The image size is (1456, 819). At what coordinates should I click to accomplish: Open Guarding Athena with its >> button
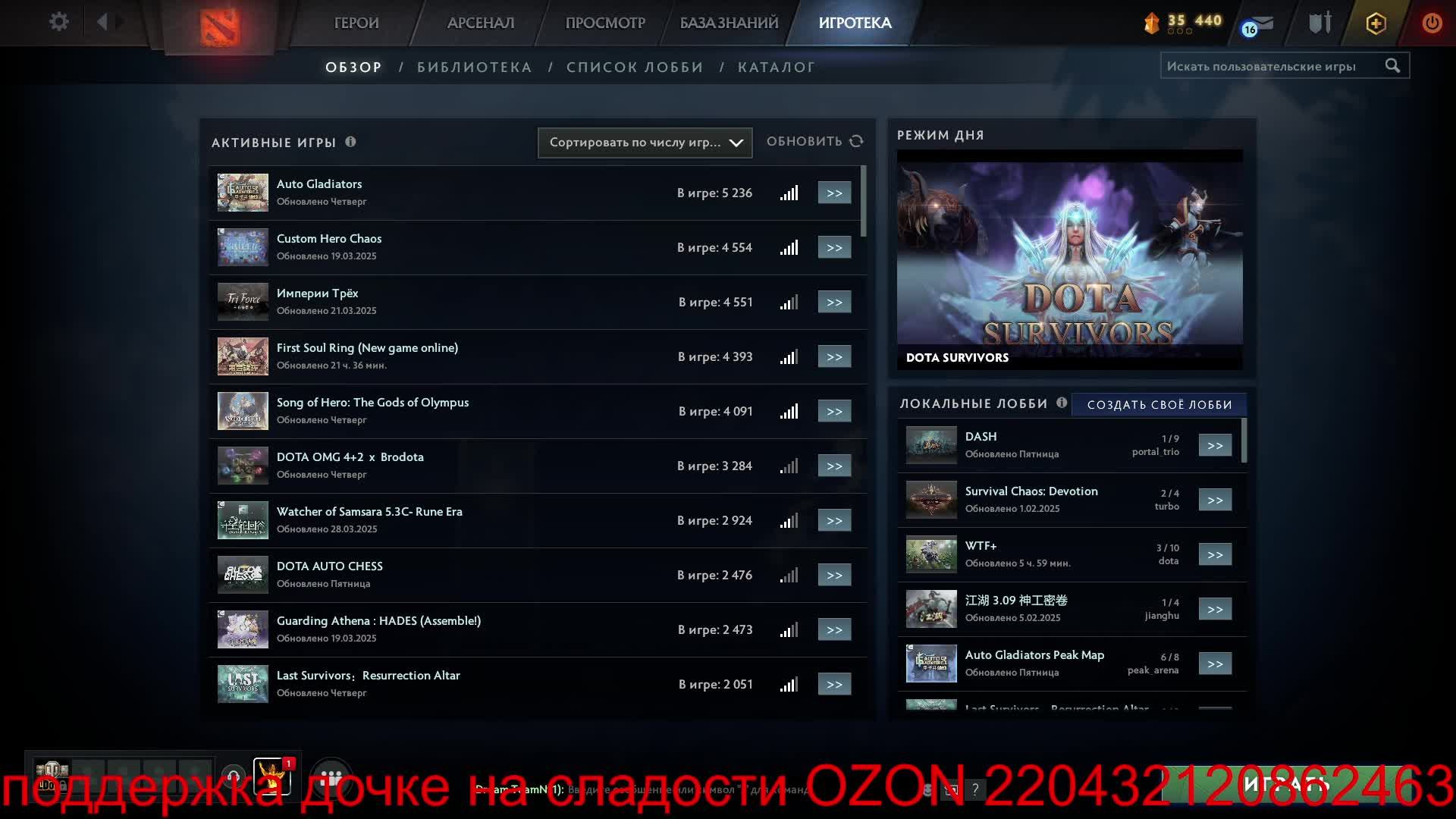834,630
